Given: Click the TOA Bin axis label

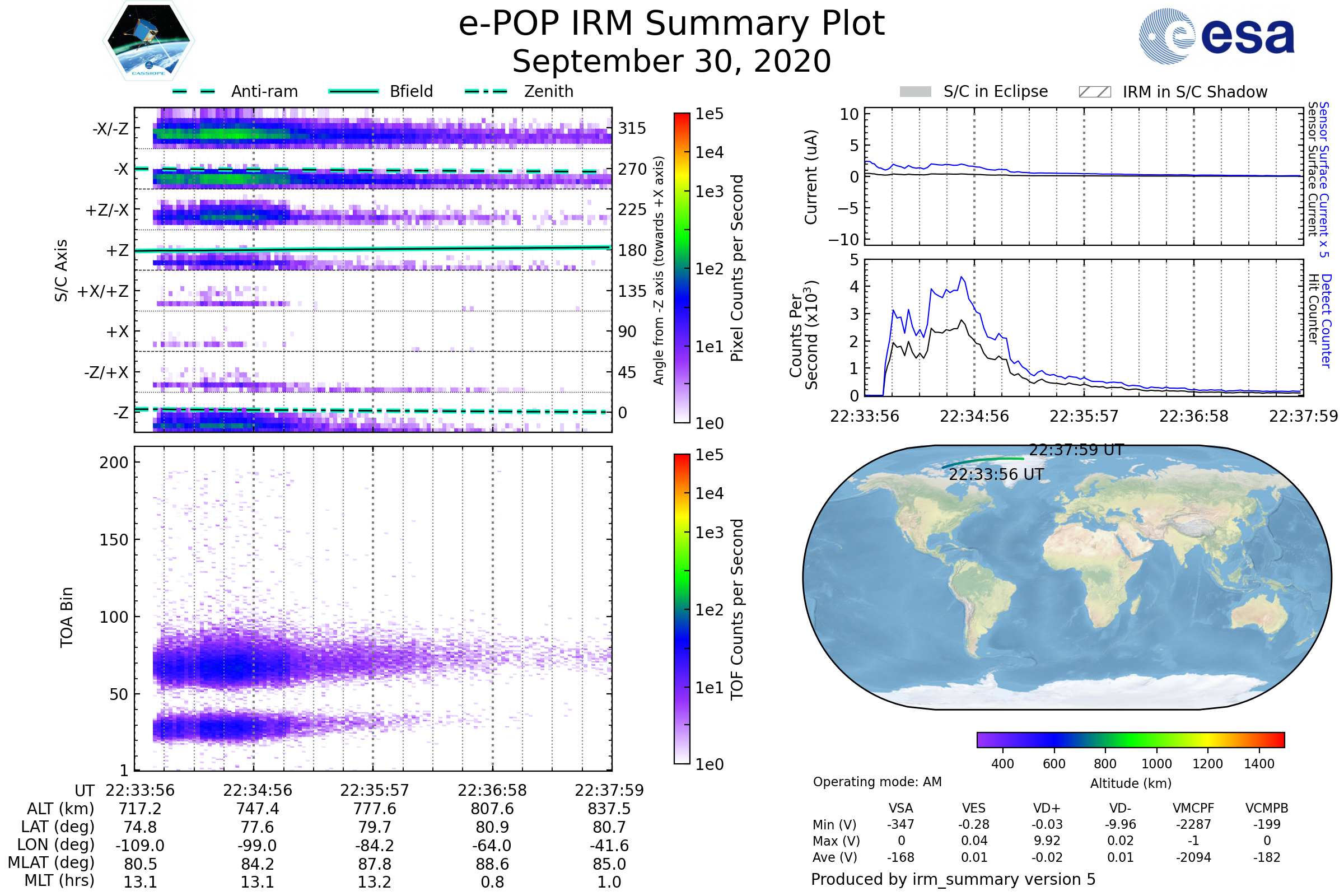Looking at the screenshot, I should 67,617.
